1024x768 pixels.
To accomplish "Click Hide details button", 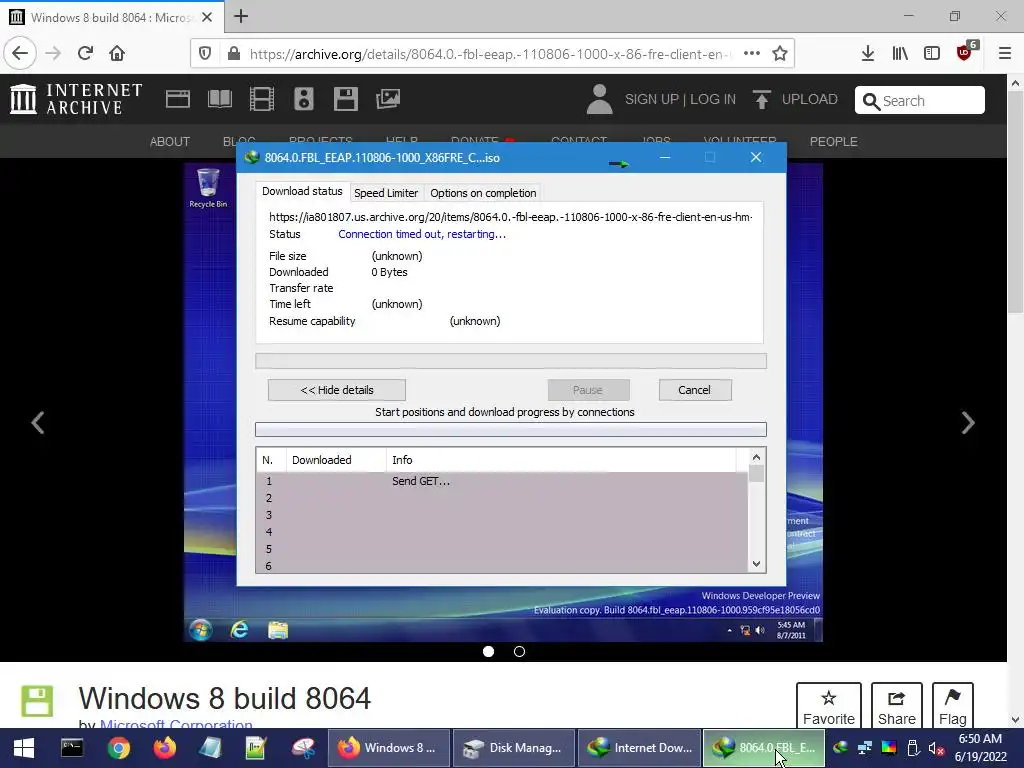I will (x=336, y=390).
